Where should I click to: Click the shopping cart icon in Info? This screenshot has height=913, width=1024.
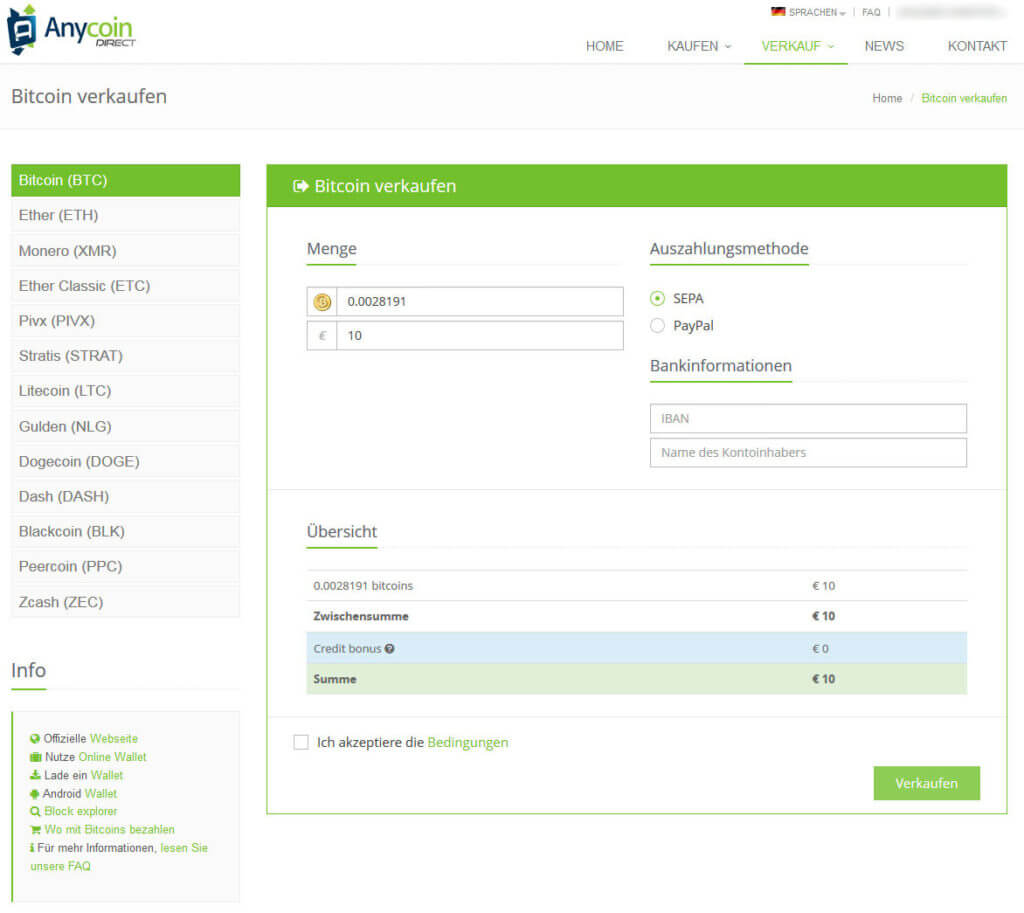[x=35, y=830]
